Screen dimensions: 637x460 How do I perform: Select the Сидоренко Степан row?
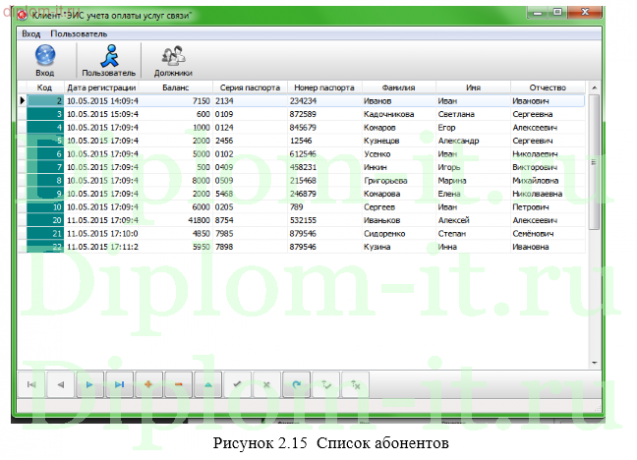pos(391,232)
